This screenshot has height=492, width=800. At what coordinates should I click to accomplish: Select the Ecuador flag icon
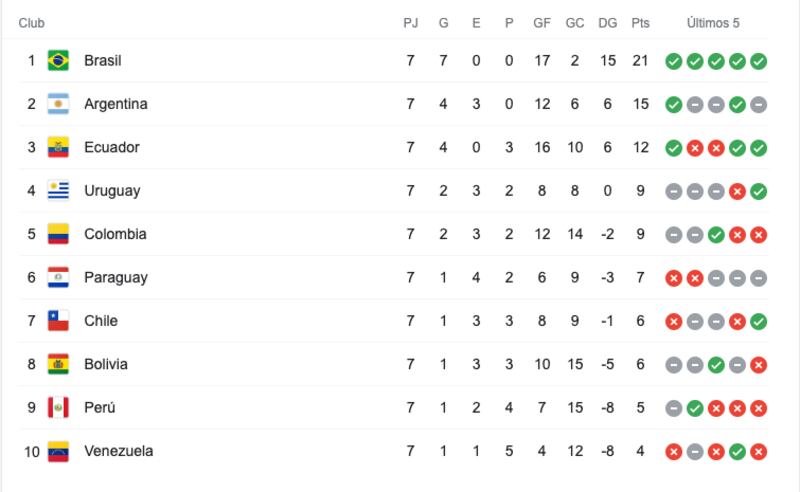coord(58,147)
